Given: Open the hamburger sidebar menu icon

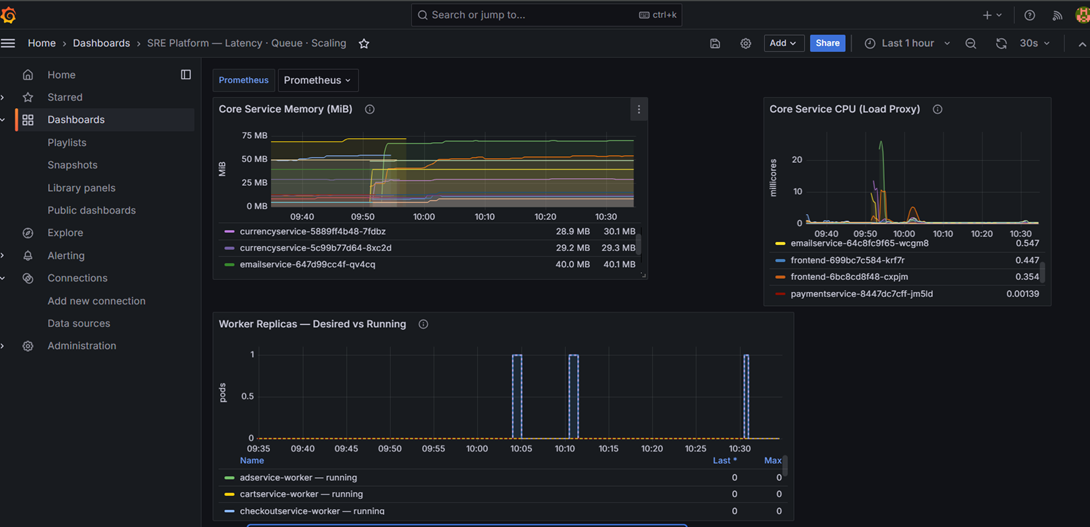Looking at the screenshot, I should [8, 43].
